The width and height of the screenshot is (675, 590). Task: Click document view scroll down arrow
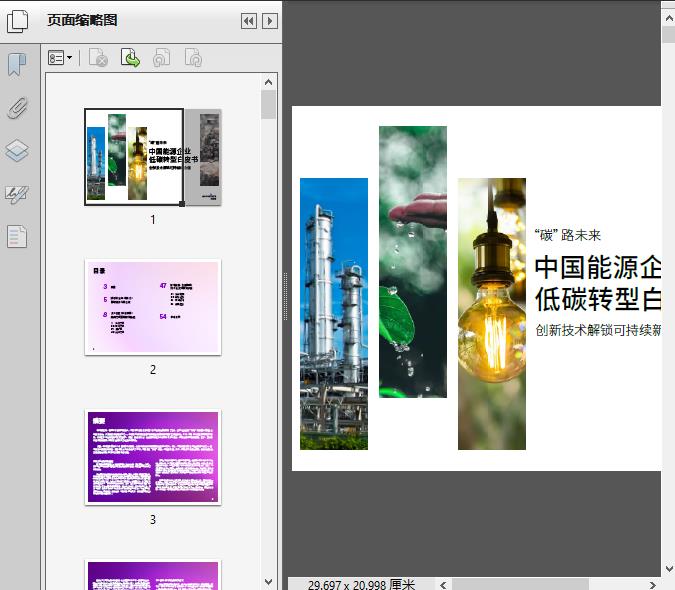point(669,568)
